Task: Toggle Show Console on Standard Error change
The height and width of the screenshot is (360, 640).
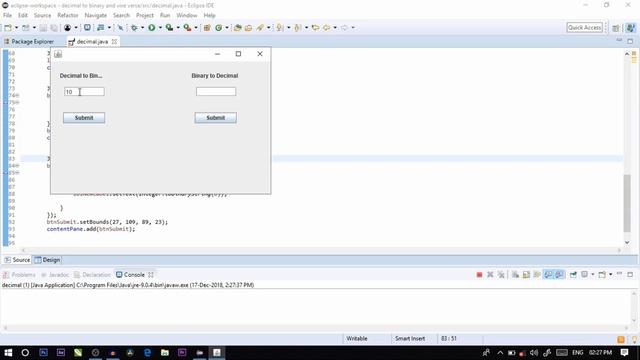Action: pyautogui.click(x=560, y=275)
